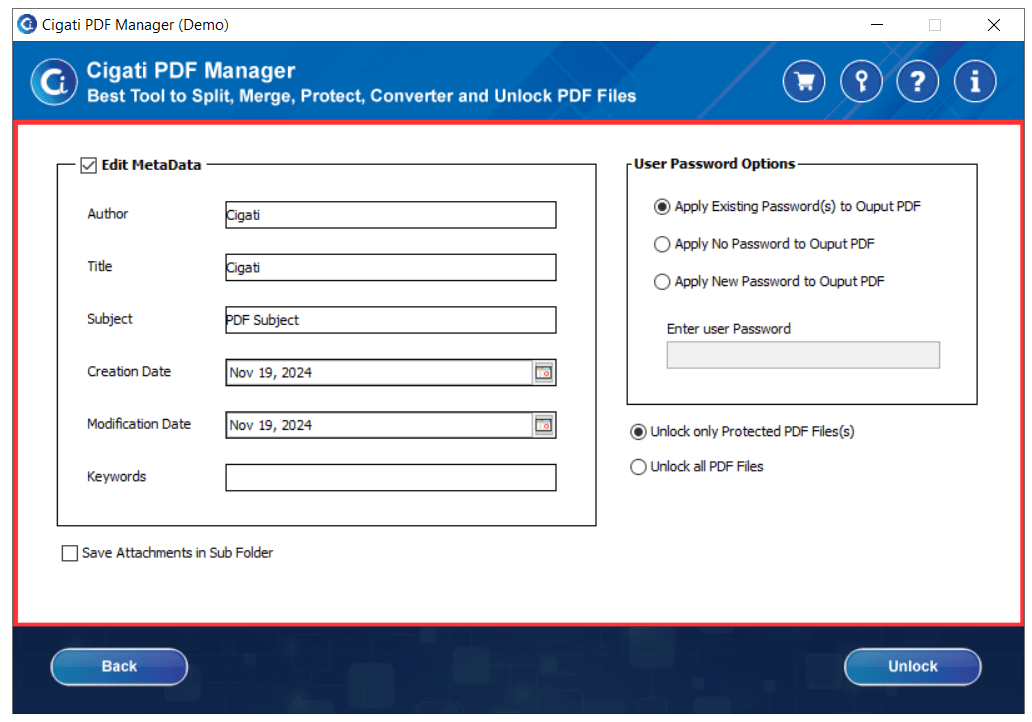Close the Cigati PDF Manager window

point(994,25)
